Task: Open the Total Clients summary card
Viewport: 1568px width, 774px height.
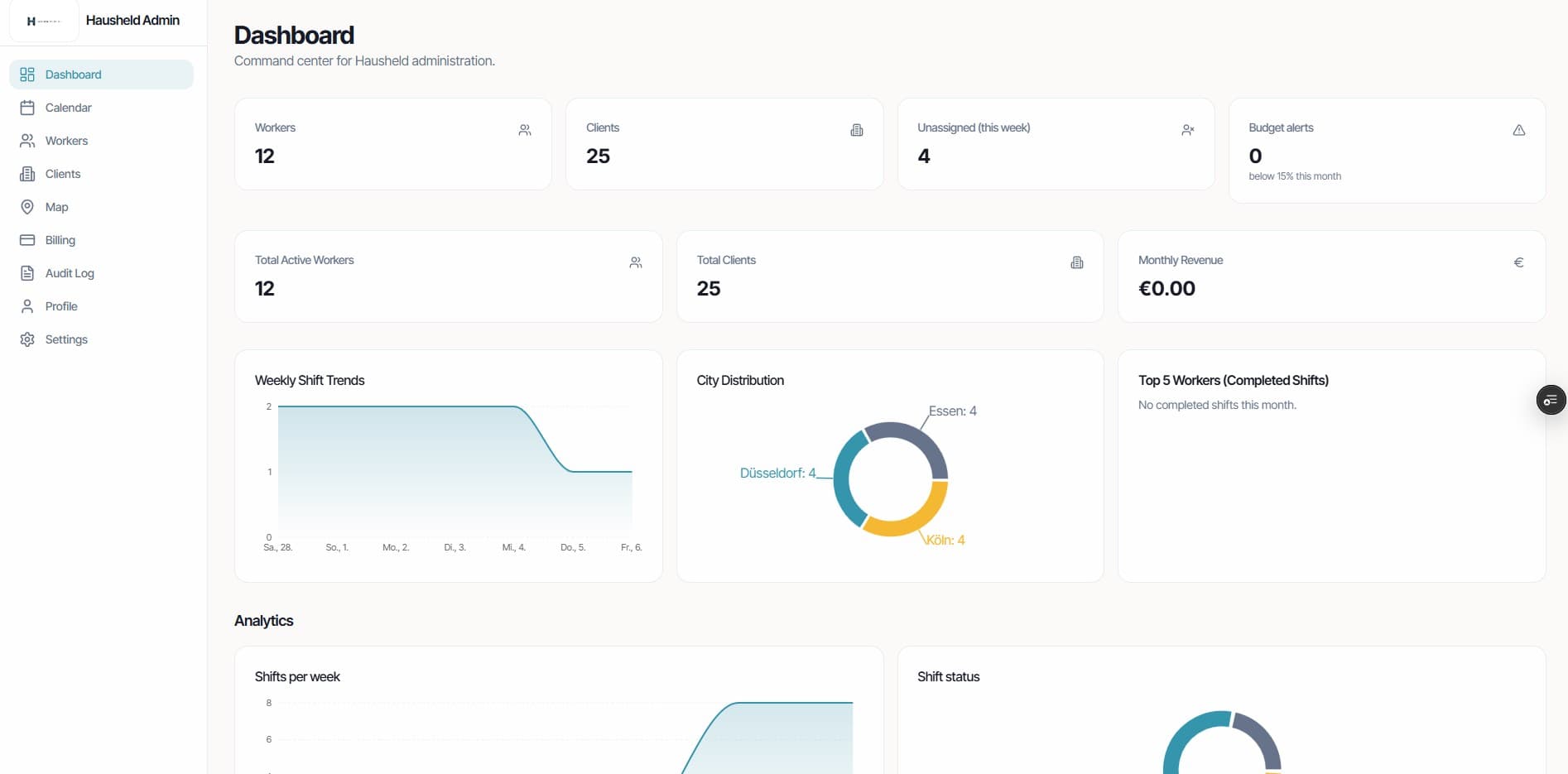Action: [x=889, y=276]
